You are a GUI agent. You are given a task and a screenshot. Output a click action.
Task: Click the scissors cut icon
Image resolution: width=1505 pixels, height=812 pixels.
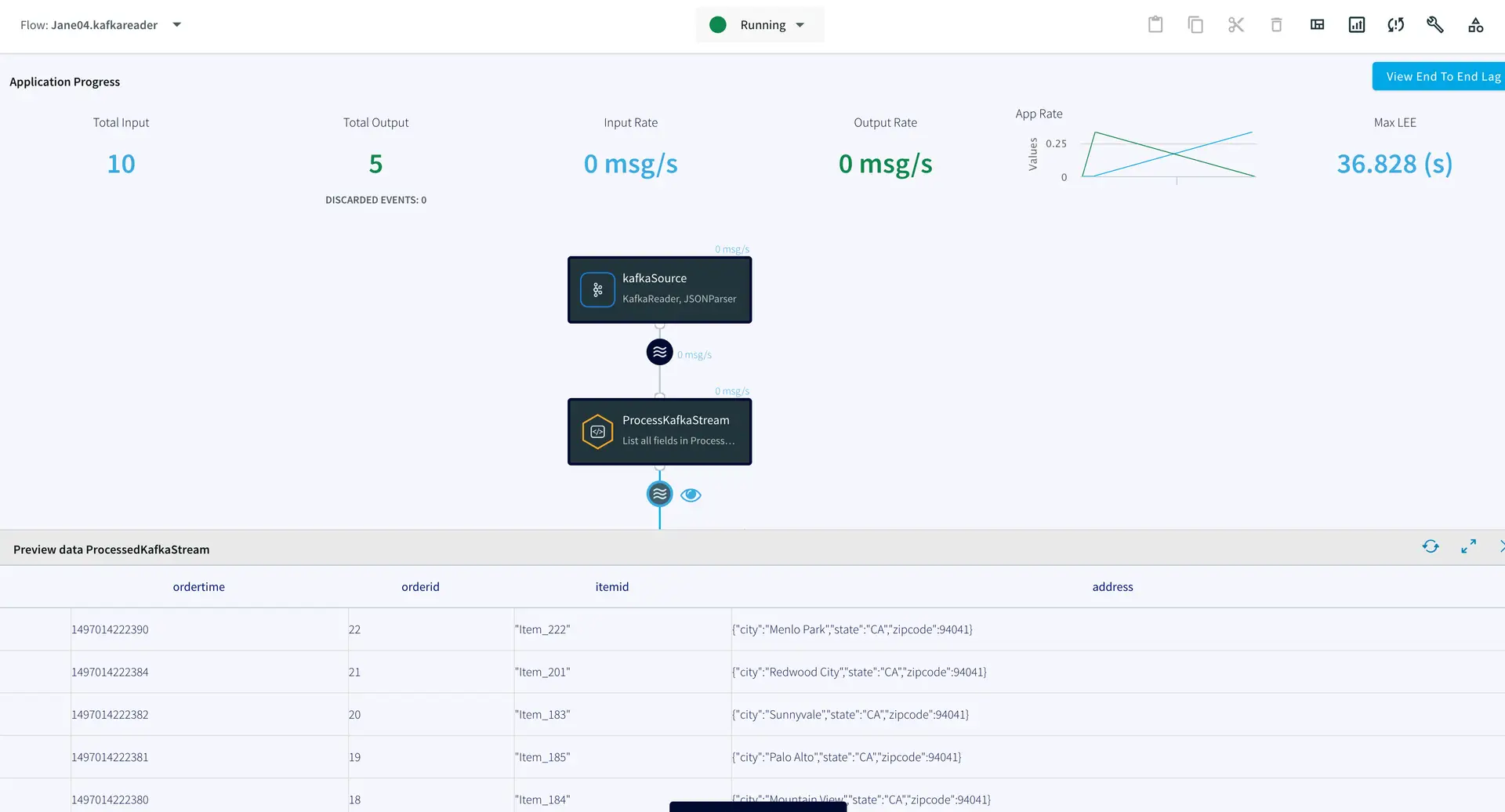pyautogui.click(x=1236, y=25)
